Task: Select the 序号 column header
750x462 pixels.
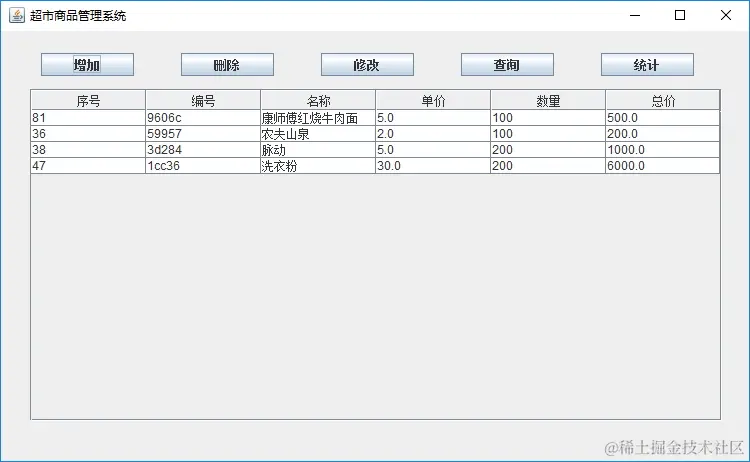Action: point(88,100)
